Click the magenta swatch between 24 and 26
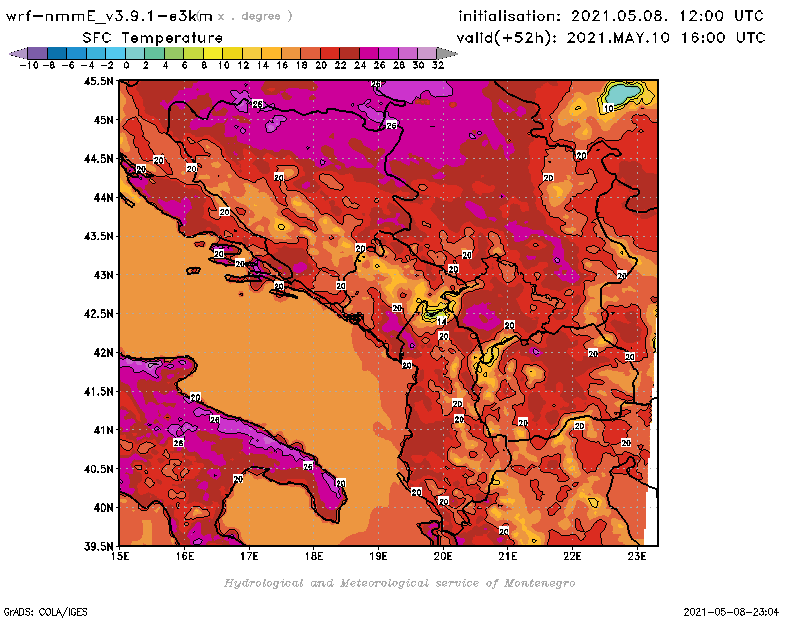The image size is (800, 618). 369,53
